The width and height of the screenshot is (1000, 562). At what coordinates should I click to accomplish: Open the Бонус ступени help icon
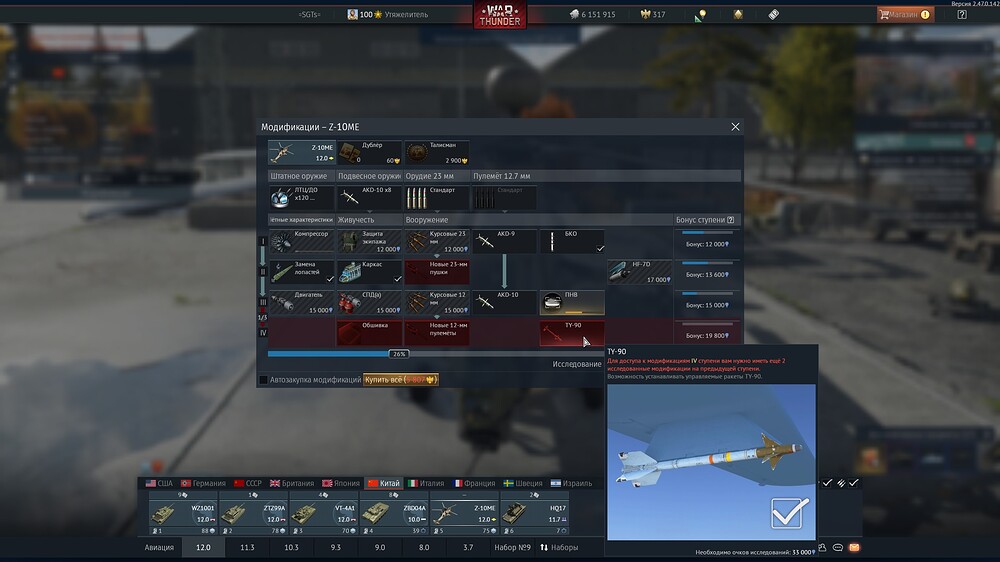[731, 219]
